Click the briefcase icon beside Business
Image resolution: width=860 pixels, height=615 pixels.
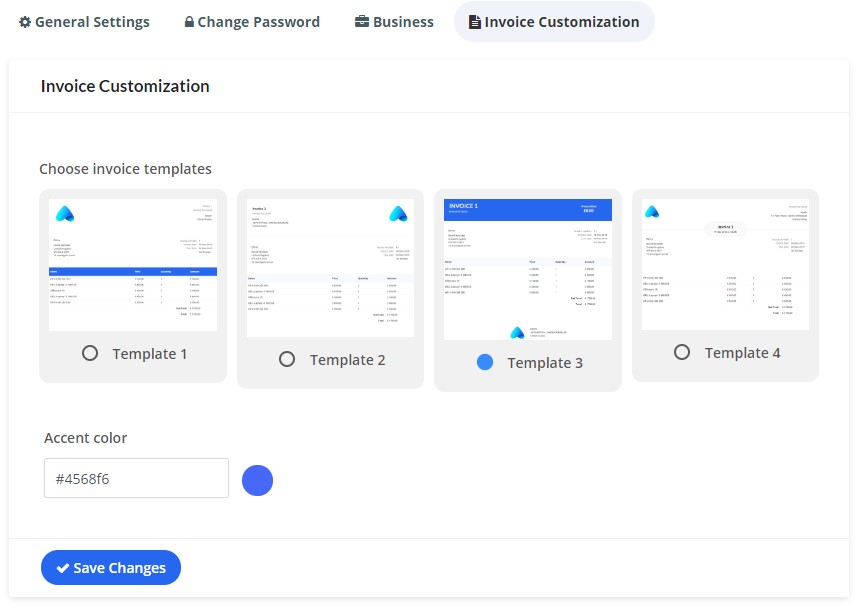(362, 22)
